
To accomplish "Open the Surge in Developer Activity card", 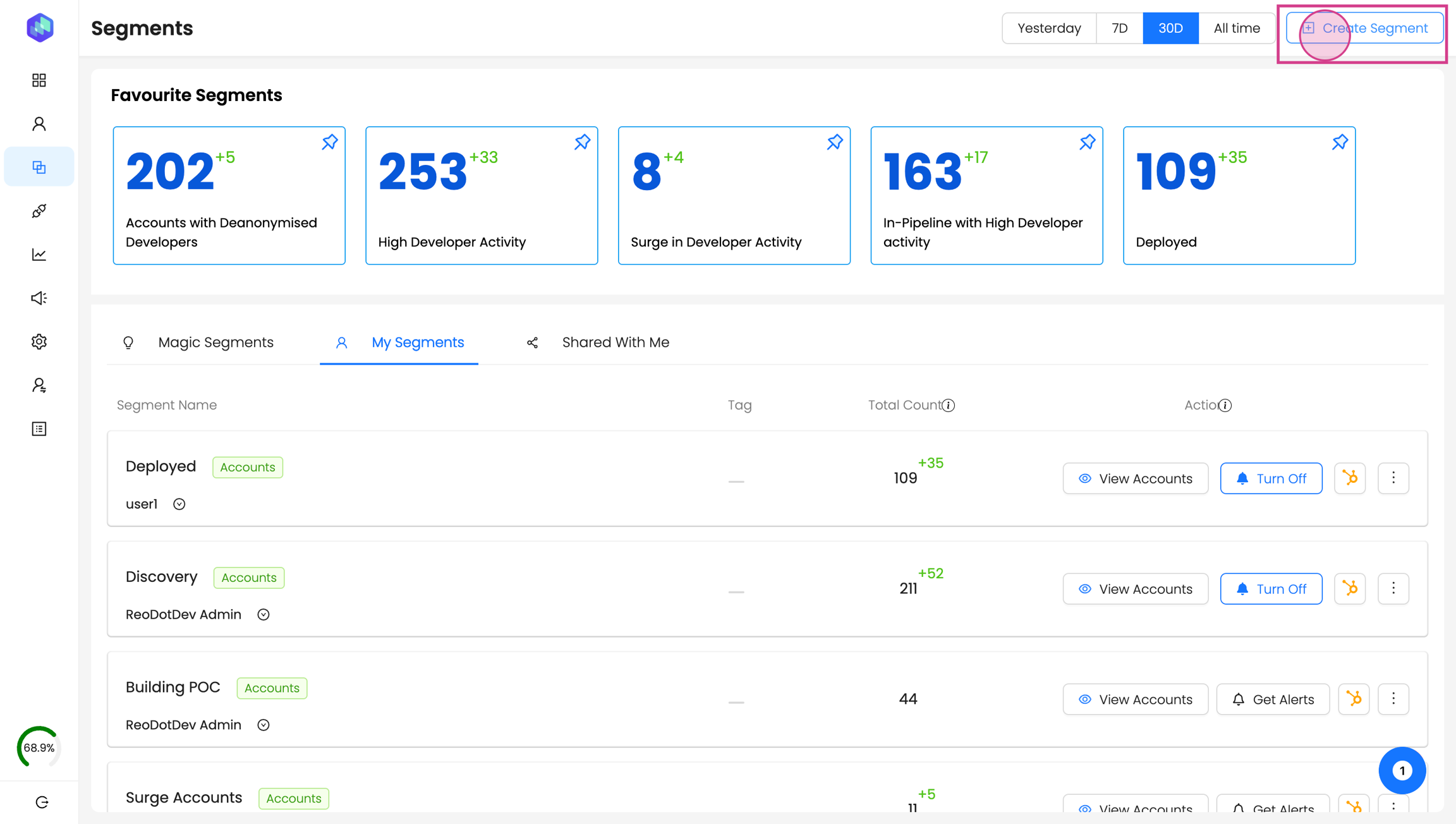I will pos(734,196).
